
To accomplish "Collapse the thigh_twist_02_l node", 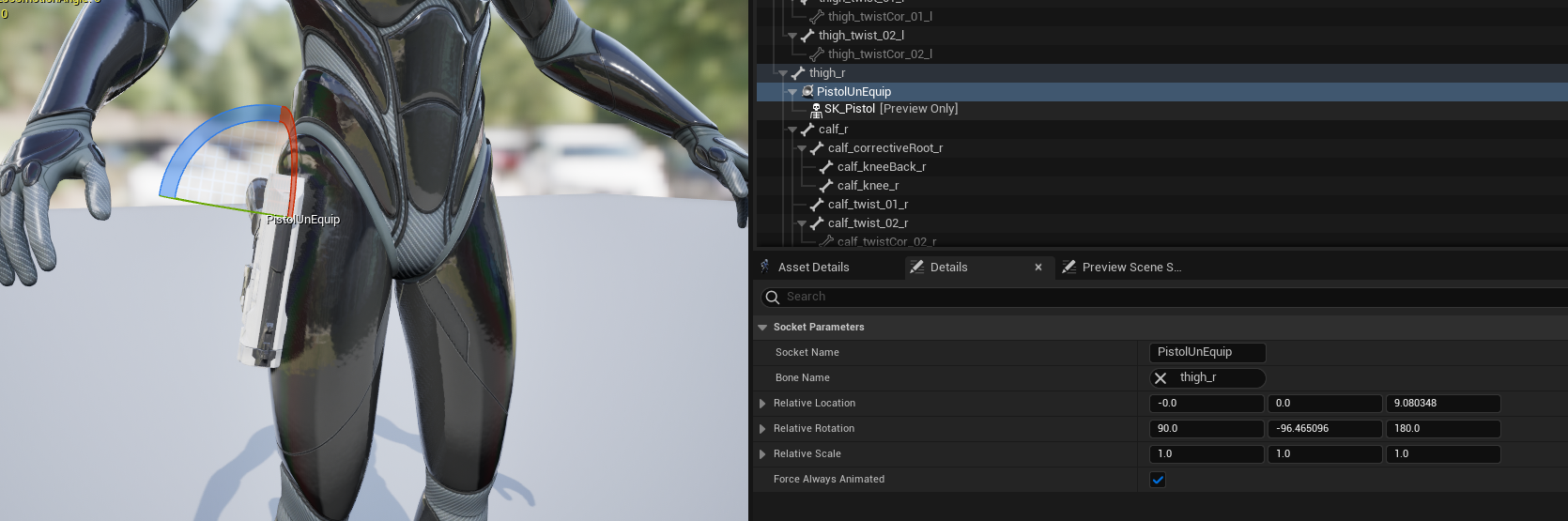I will [792, 36].
